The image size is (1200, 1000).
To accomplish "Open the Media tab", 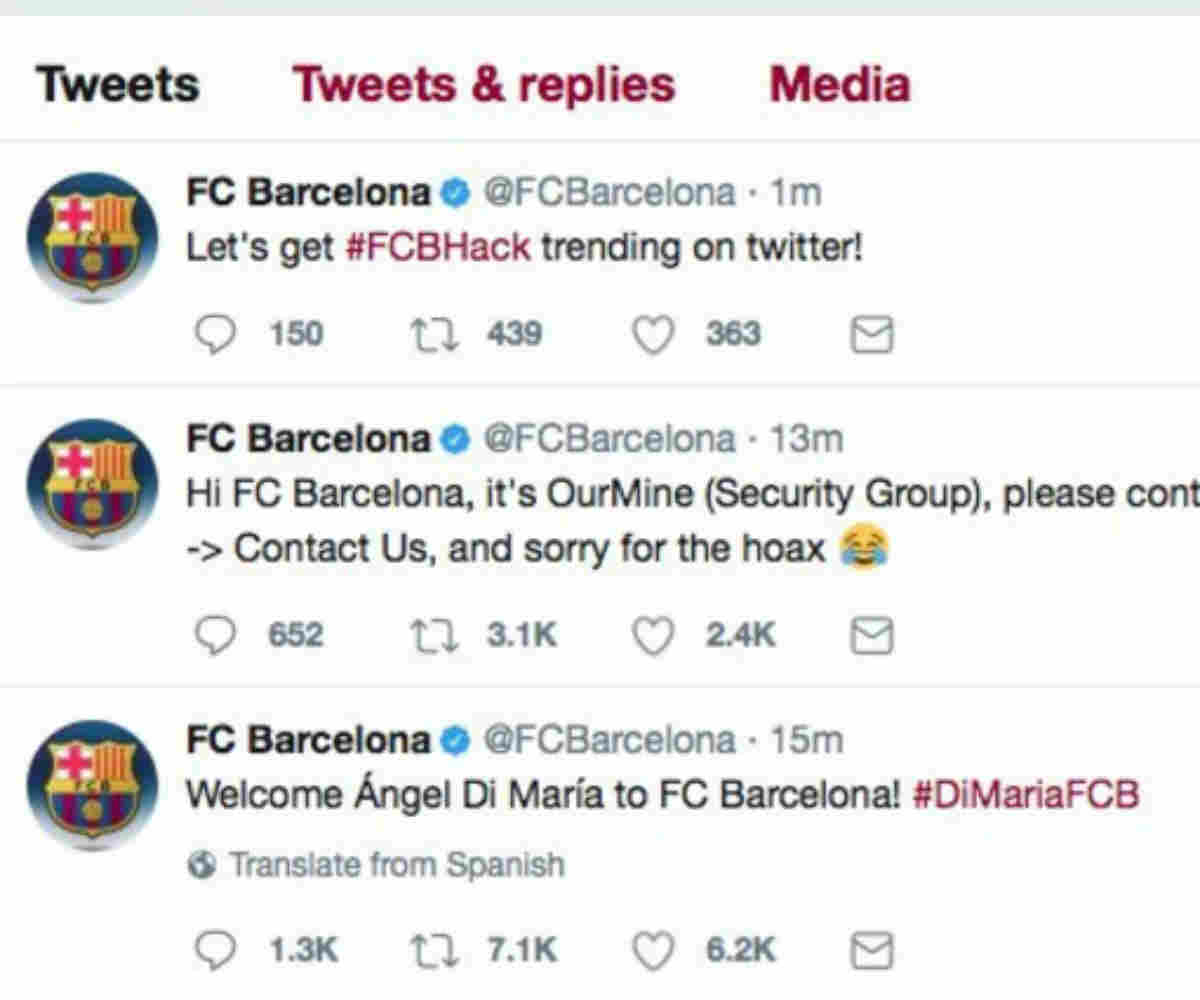I will (x=840, y=85).
